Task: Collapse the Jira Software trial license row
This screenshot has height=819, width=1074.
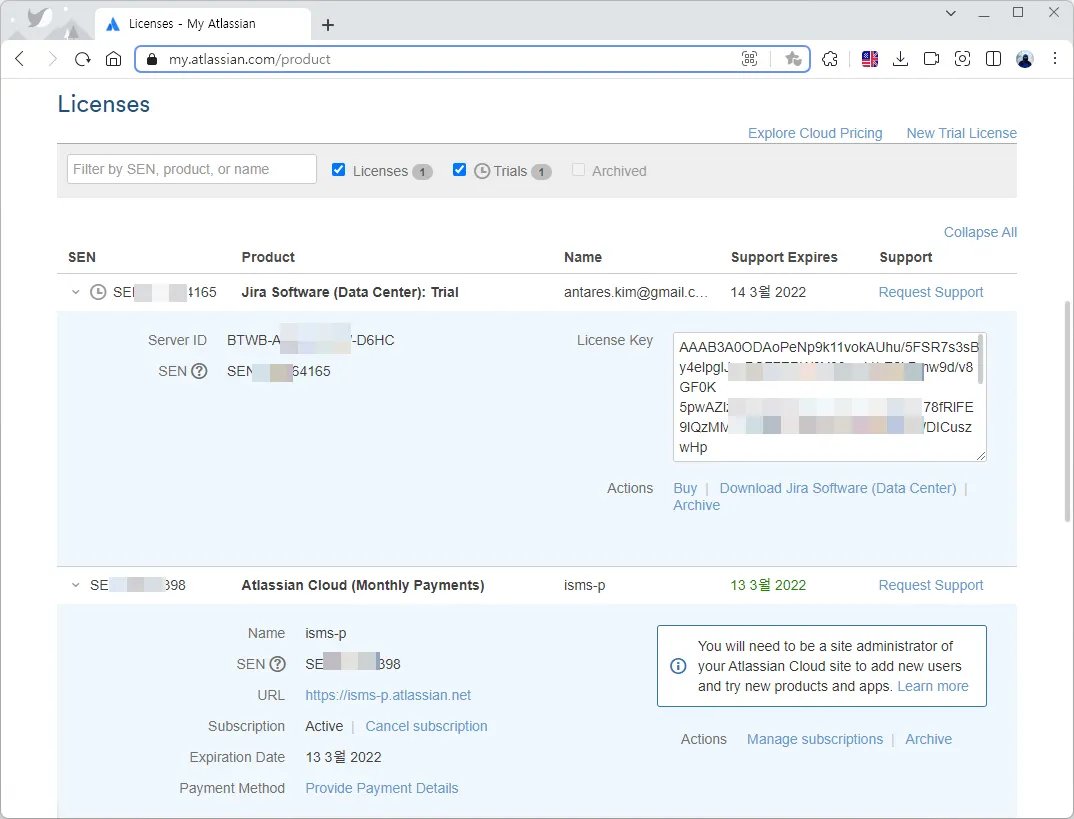Action: [75, 292]
